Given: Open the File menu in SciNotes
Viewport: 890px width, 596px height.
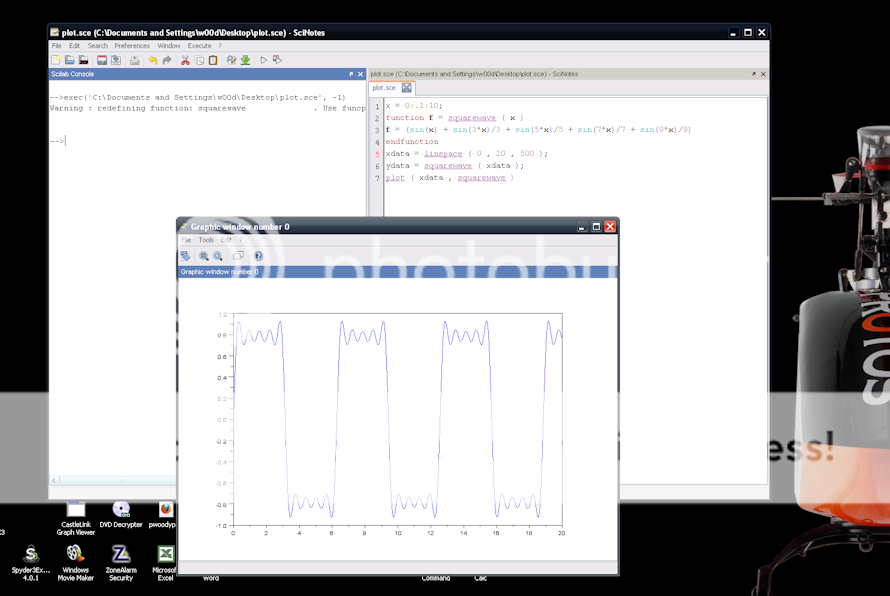Looking at the screenshot, I should click(x=57, y=46).
